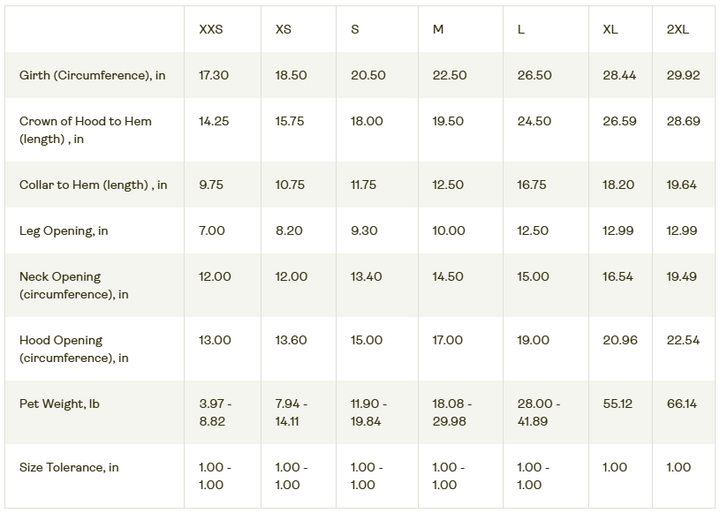Click the M size column header
720x513 pixels.
point(438,29)
